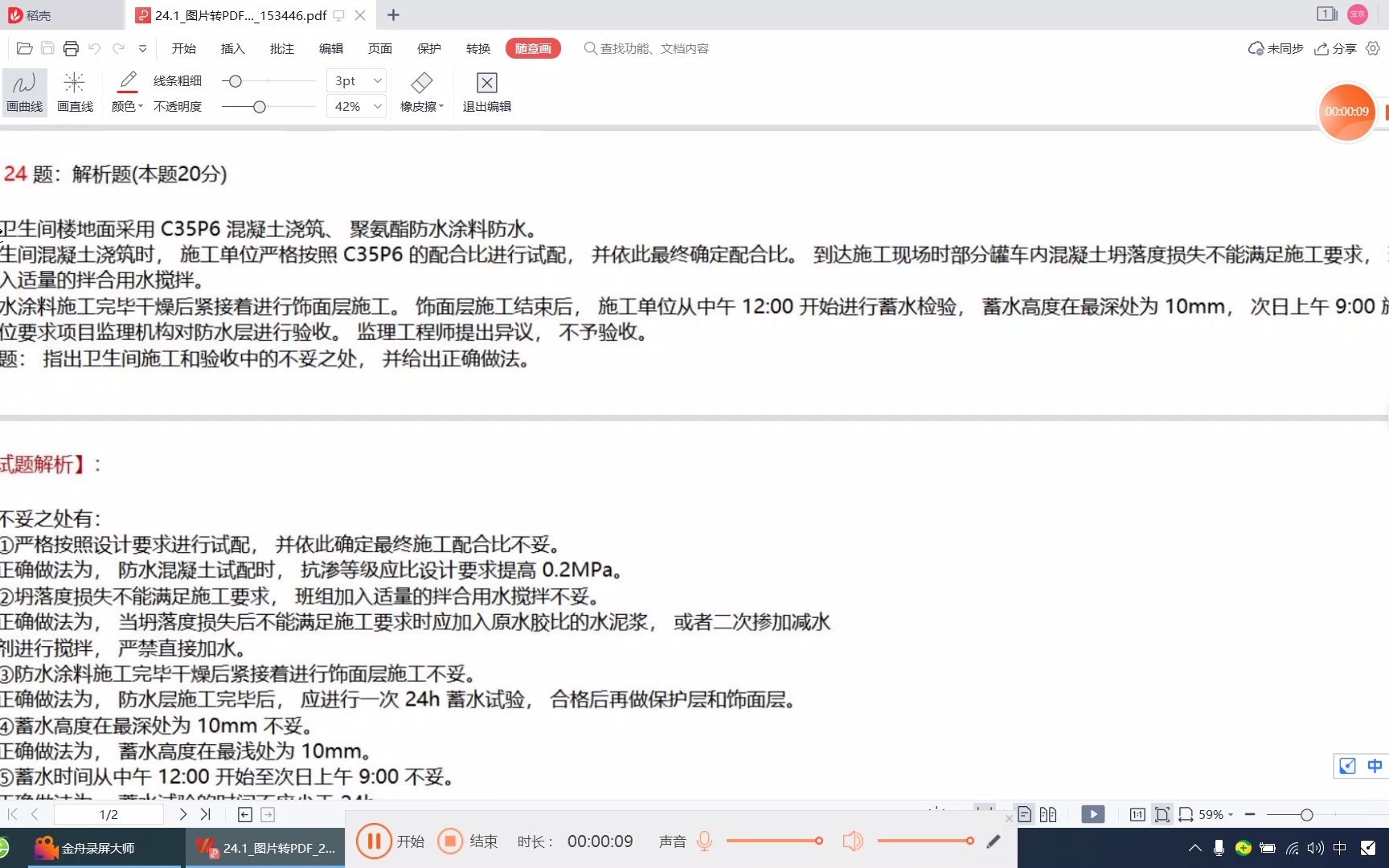Image resolution: width=1389 pixels, height=868 pixels.
Task: Go to the last page
Action: [205, 814]
